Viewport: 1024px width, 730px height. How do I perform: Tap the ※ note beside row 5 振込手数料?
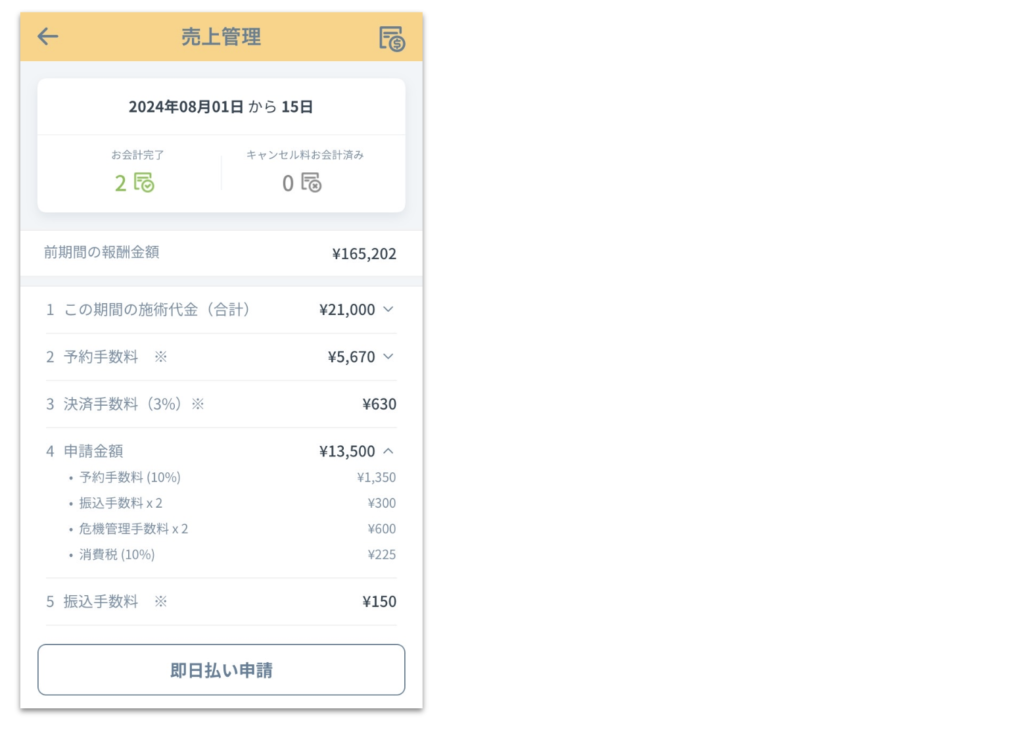point(161,602)
